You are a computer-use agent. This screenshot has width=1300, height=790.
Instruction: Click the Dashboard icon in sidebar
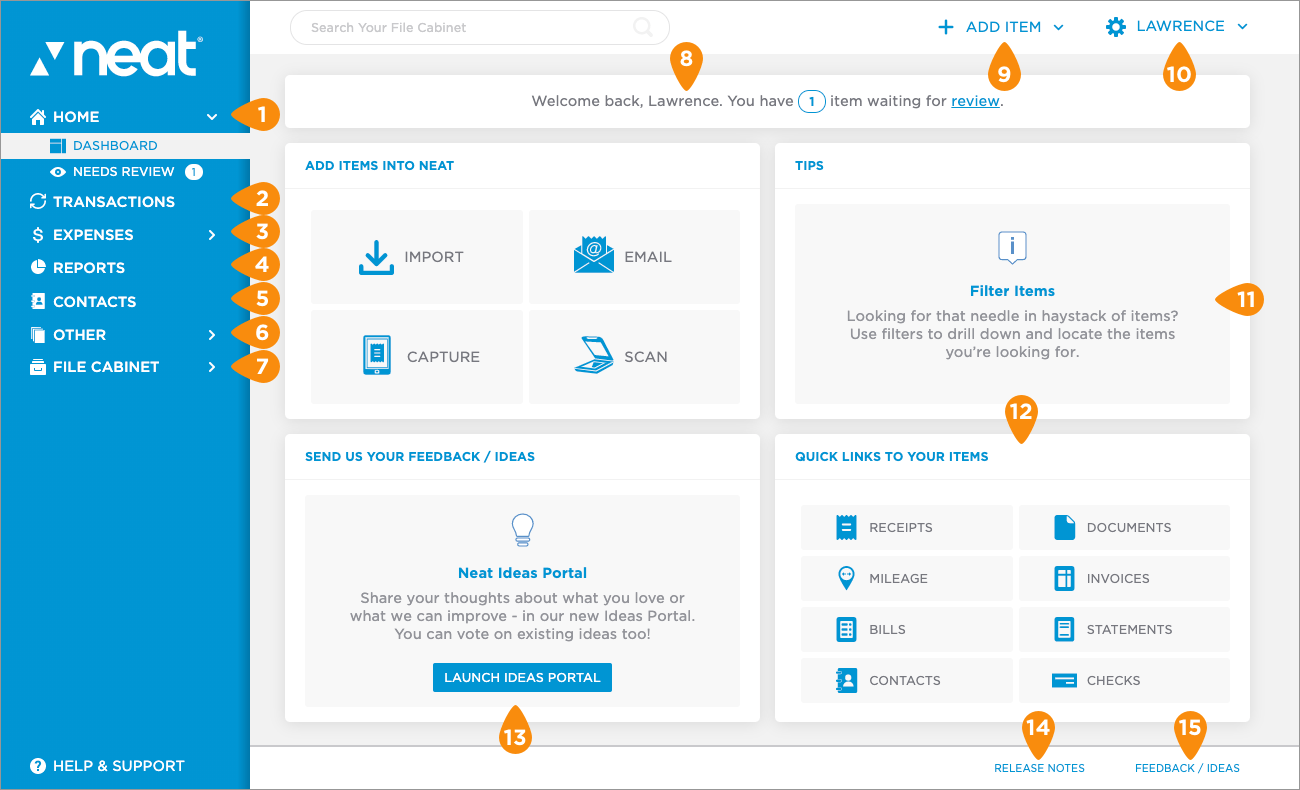(58, 146)
